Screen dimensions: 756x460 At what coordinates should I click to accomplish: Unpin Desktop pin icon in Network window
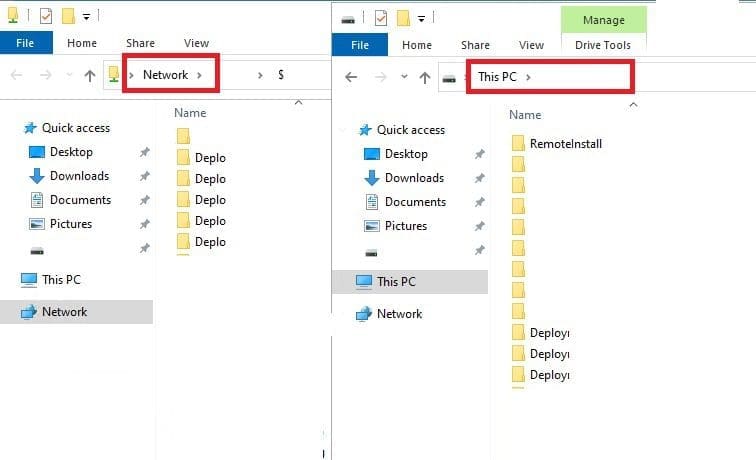point(145,152)
